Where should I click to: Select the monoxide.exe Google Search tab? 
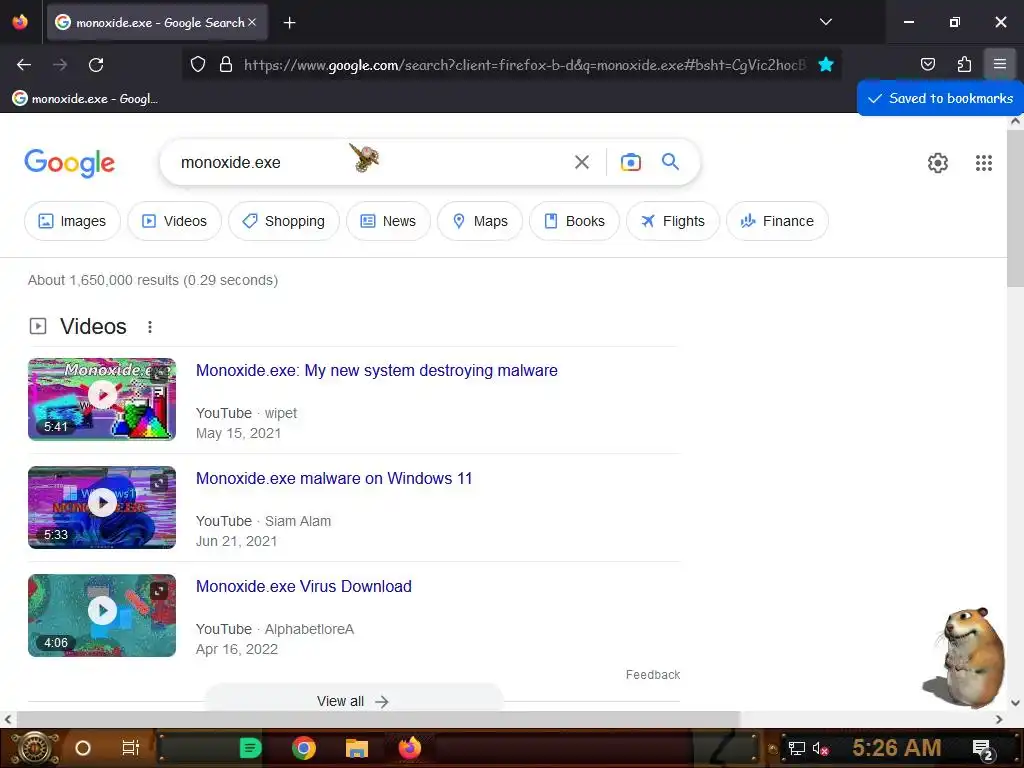coord(157,22)
